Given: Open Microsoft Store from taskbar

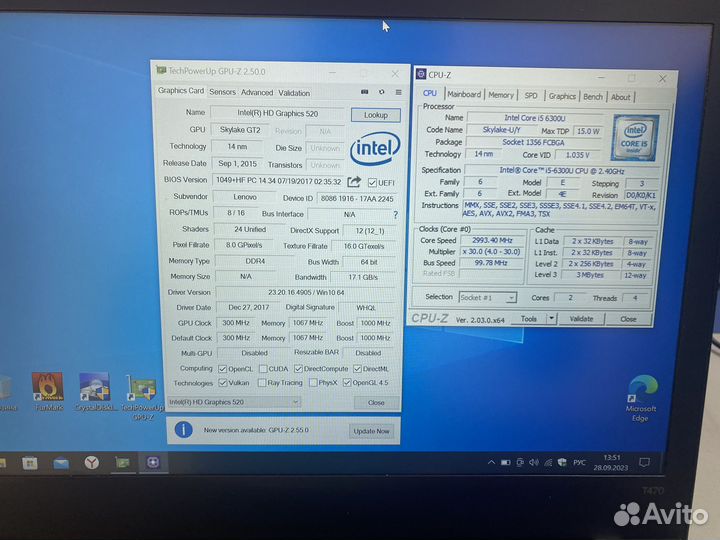Looking at the screenshot, I should point(30,463).
